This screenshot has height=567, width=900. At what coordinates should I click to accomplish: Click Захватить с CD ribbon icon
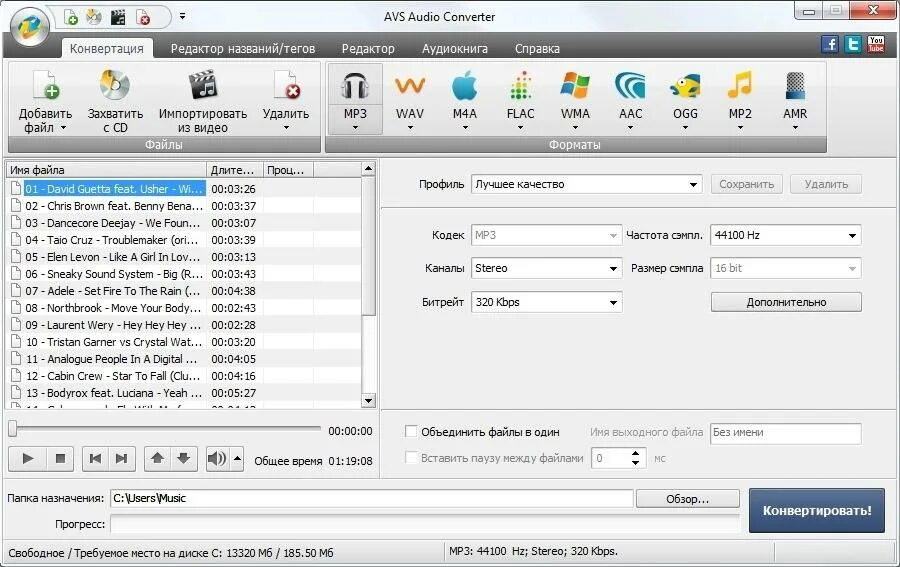(115, 85)
